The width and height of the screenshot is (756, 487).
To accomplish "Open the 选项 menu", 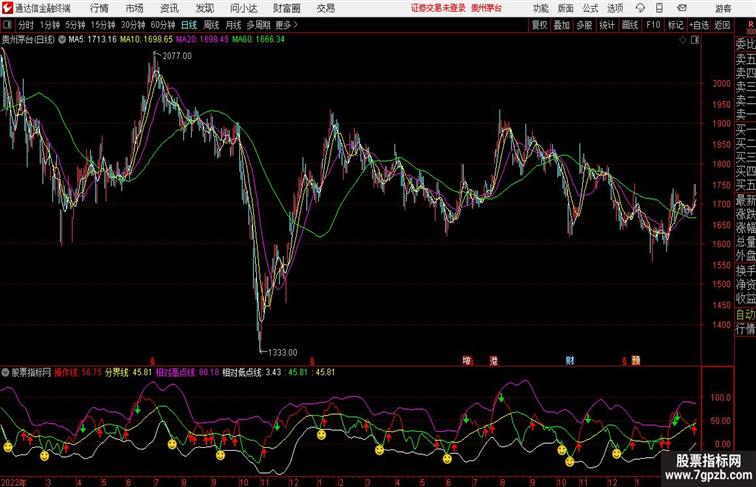I will (x=615, y=8).
